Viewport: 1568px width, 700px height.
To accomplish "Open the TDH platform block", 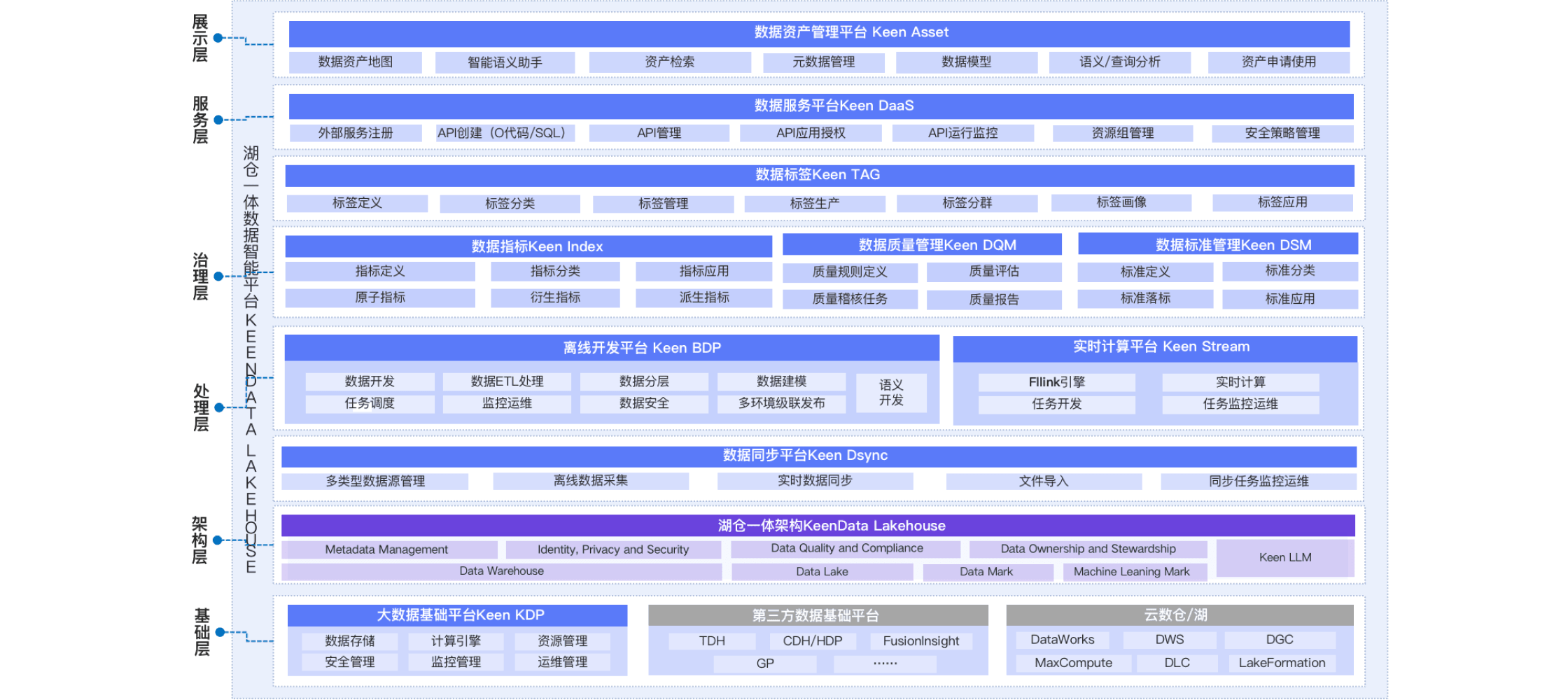I will click(711, 640).
